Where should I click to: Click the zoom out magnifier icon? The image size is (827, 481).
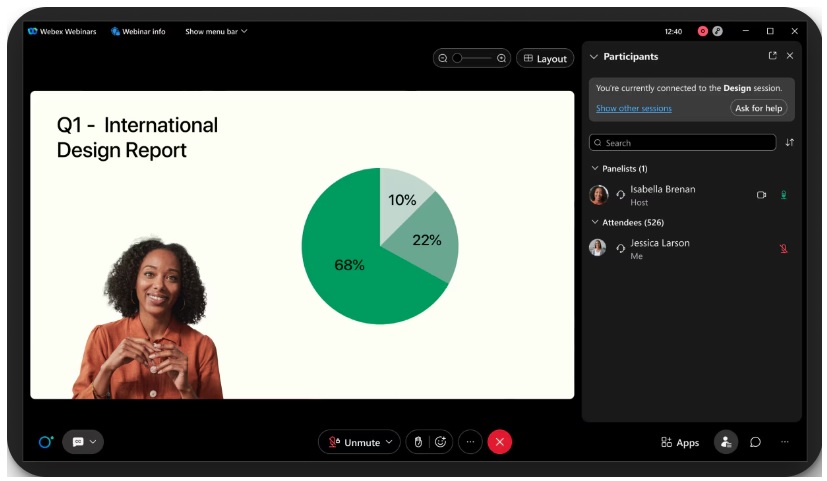point(443,59)
